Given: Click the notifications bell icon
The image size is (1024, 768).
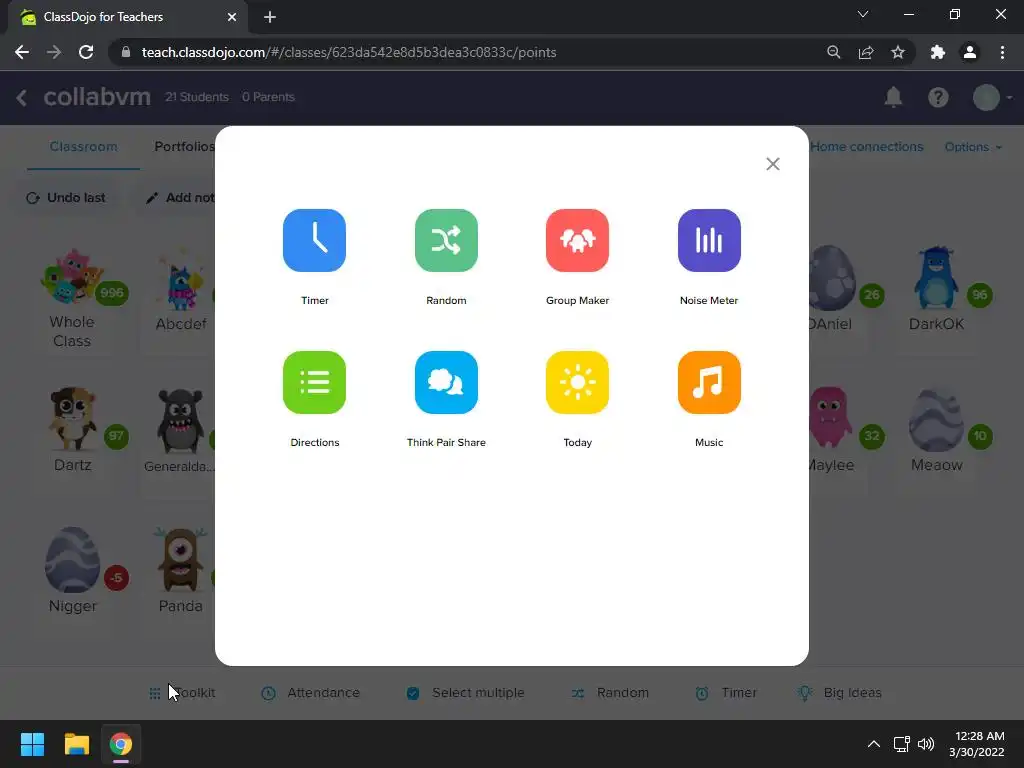Looking at the screenshot, I should (893, 97).
